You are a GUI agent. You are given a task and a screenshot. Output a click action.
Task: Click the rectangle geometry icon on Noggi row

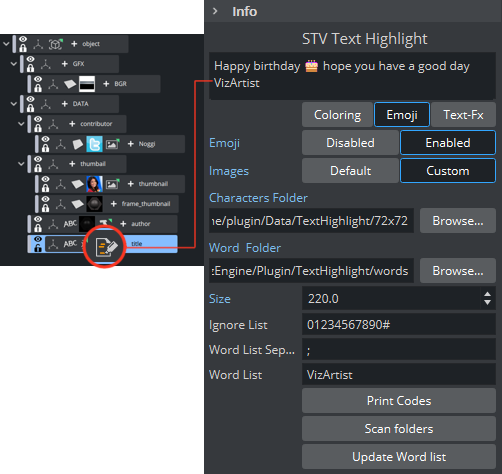pyautogui.click(x=78, y=144)
